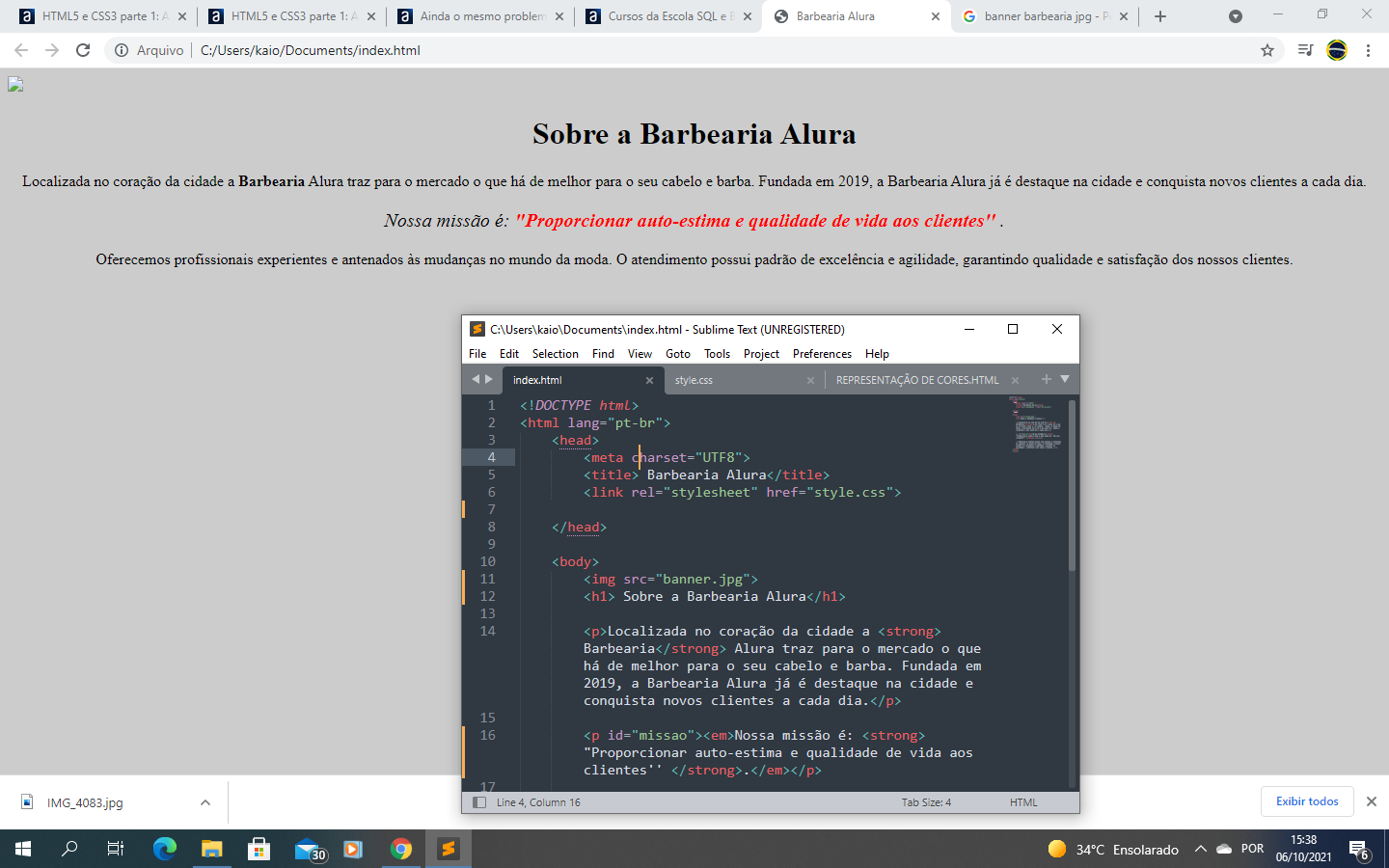Add new tab with plus in Sublime
Viewport: 1389px width, 868px height.
[x=1046, y=379]
